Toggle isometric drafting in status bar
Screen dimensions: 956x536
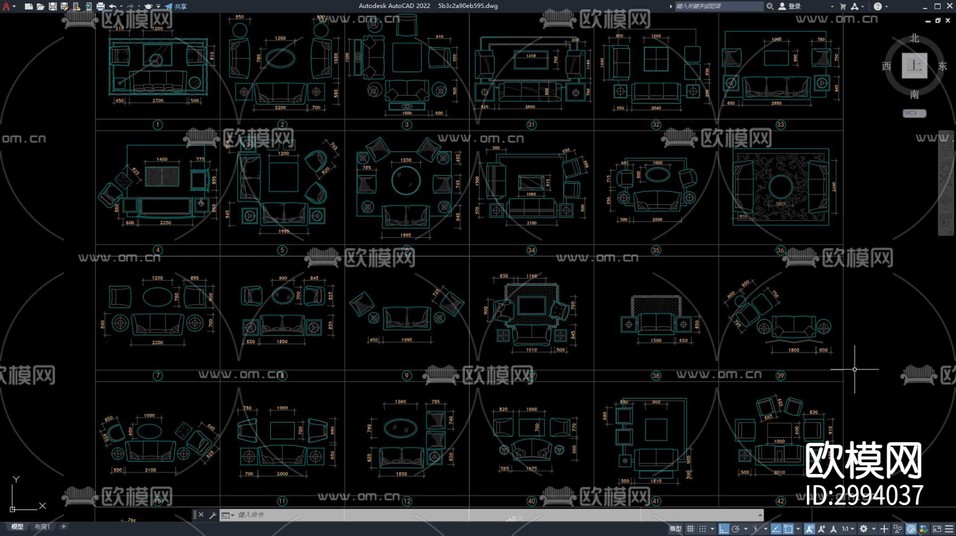pyautogui.click(x=755, y=529)
